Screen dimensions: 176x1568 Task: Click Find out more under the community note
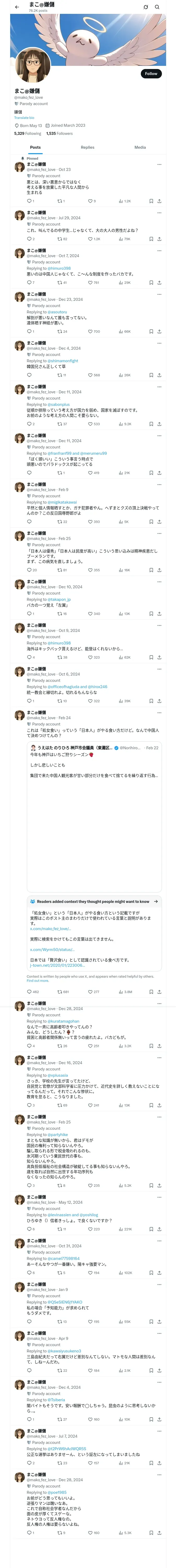(38, 981)
